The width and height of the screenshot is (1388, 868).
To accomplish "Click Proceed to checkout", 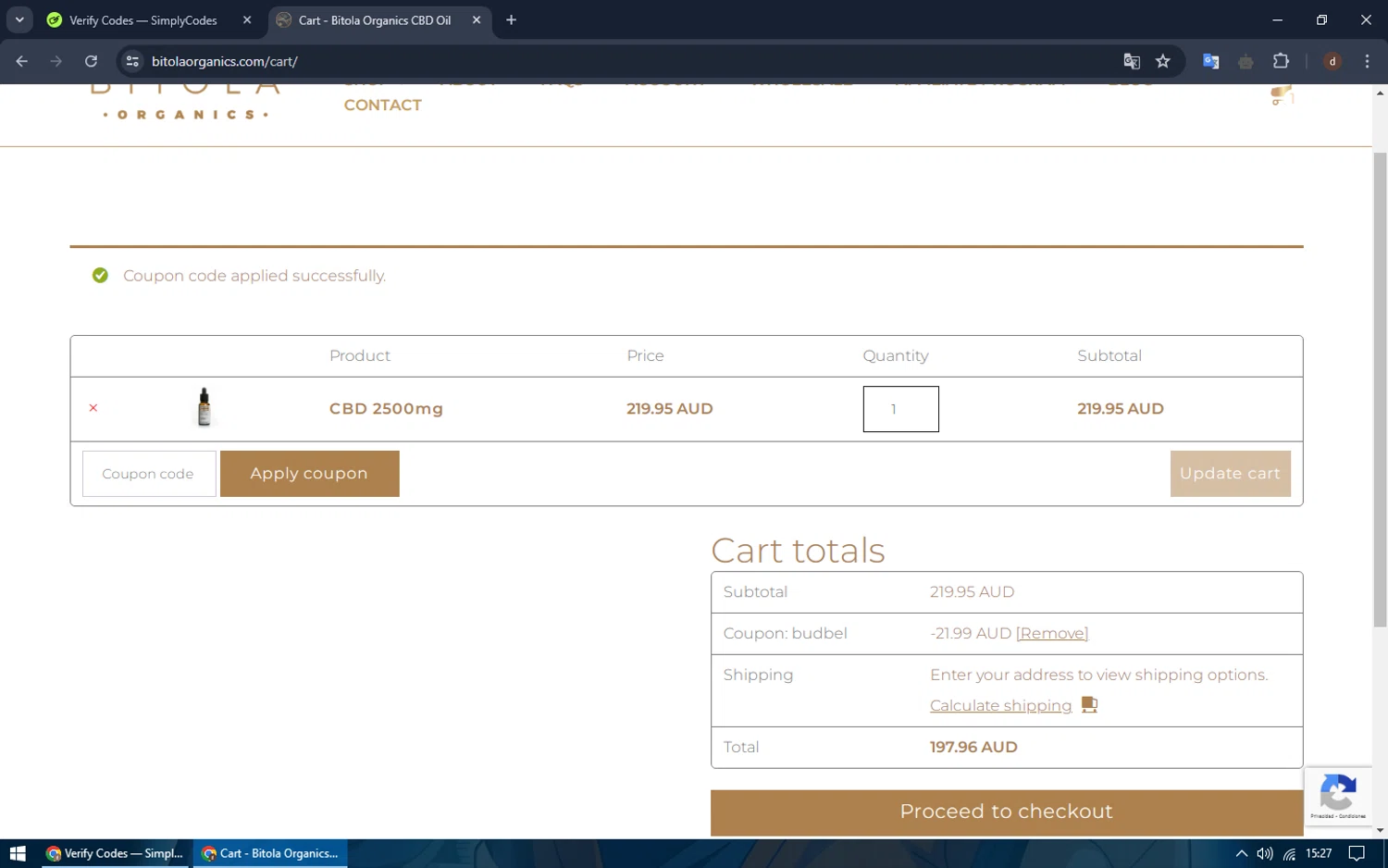I will pyautogui.click(x=1006, y=812).
